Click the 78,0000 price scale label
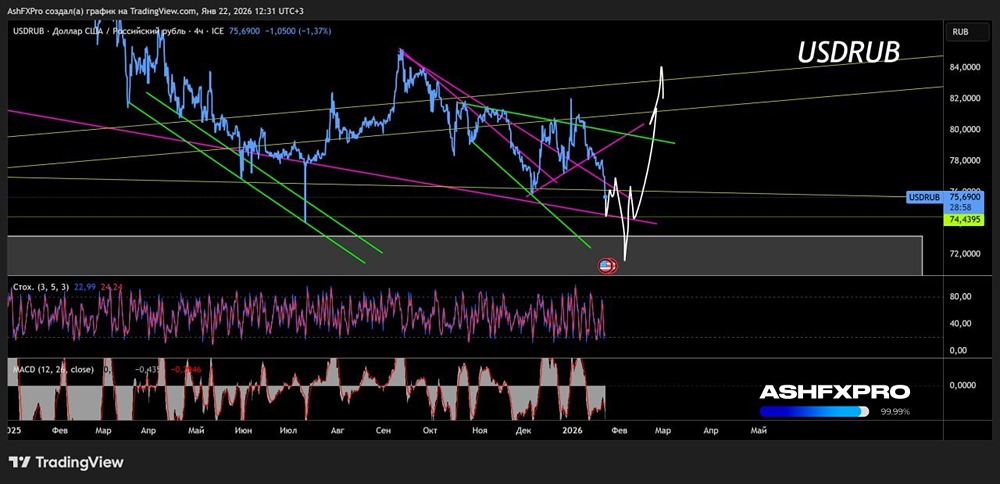The width and height of the screenshot is (1000, 484). point(964,160)
